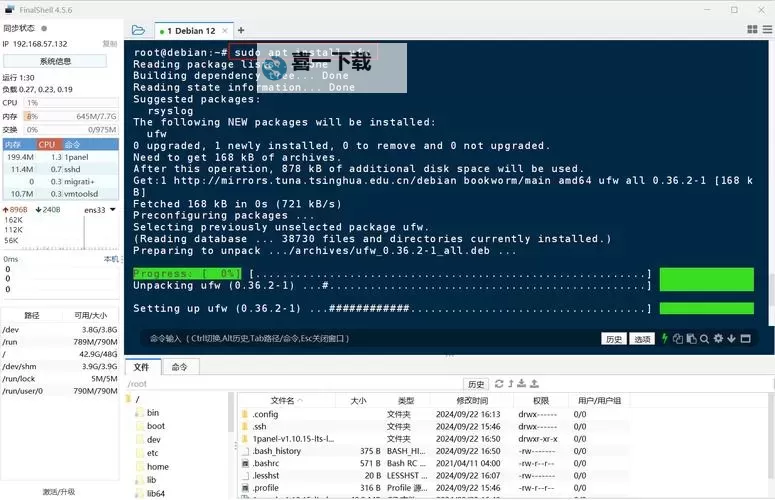Screen dimensions: 775x500
Task: Add a new session tab with plus
Action: click(x=241, y=30)
